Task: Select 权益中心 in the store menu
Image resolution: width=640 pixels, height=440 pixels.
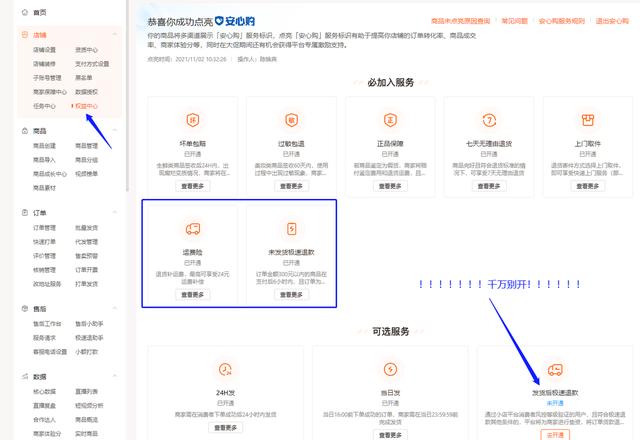Action: click(86, 105)
